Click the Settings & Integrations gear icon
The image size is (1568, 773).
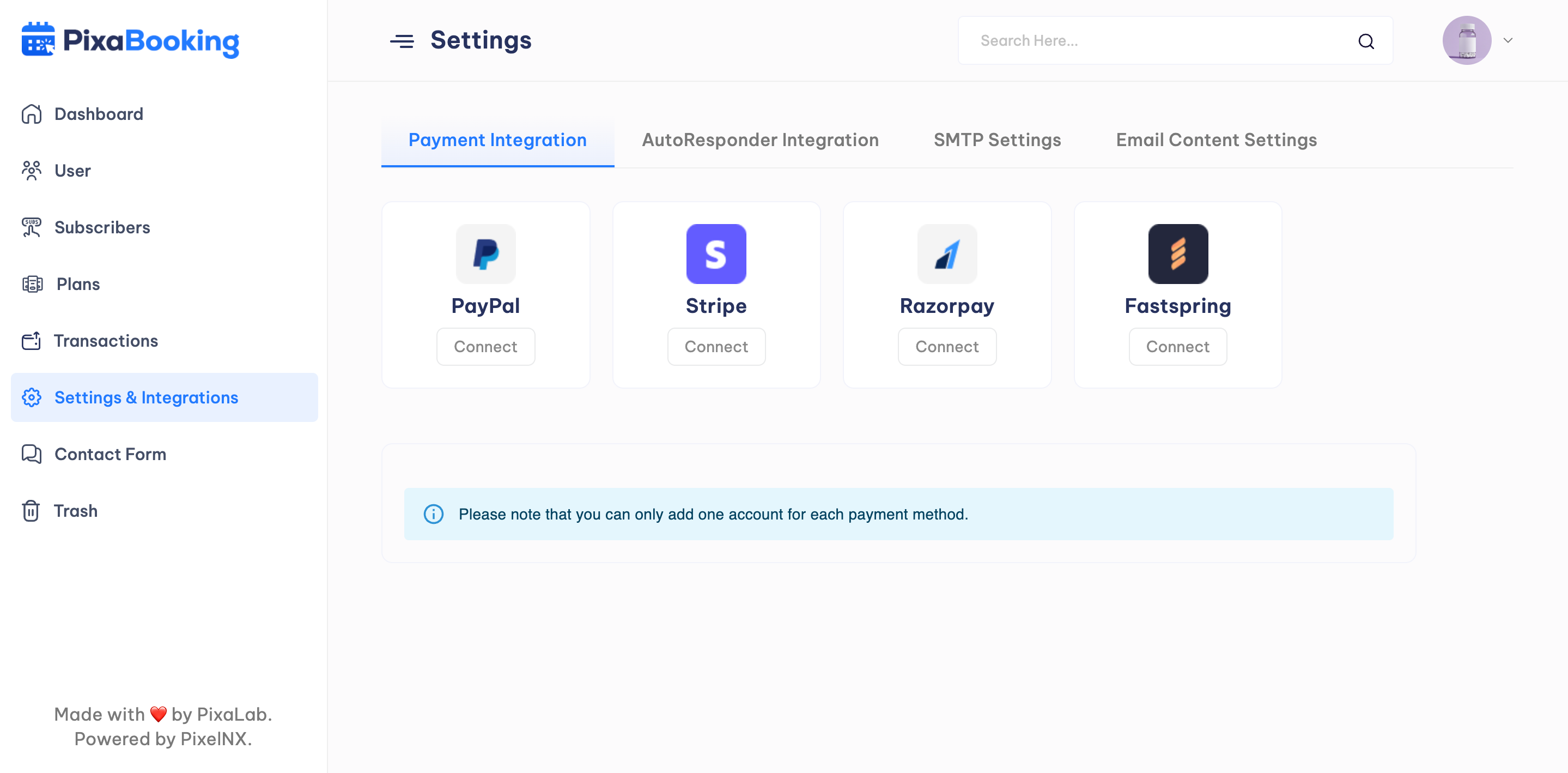[x=32, y=397]
